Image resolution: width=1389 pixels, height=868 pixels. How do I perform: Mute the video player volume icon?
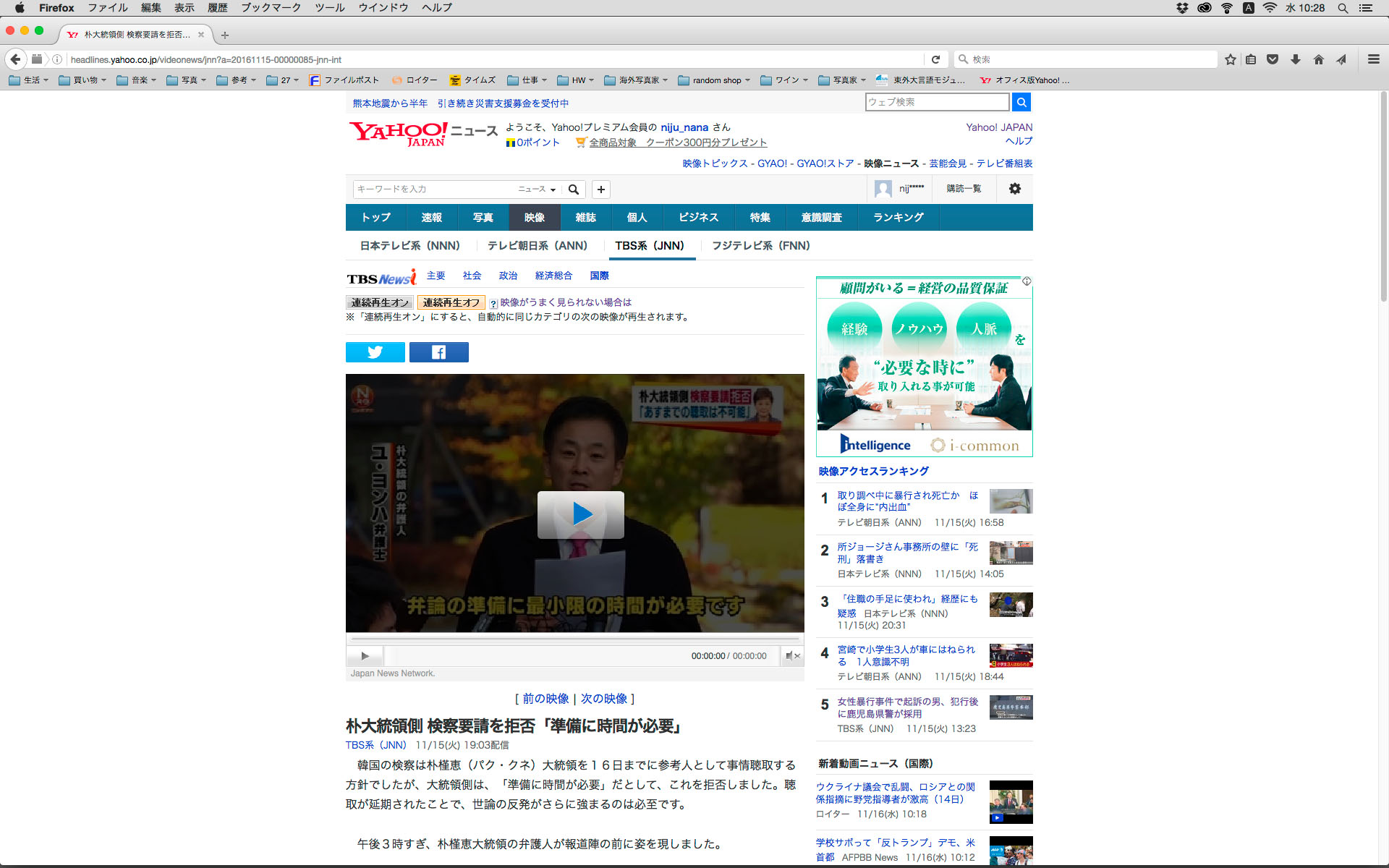791,656
